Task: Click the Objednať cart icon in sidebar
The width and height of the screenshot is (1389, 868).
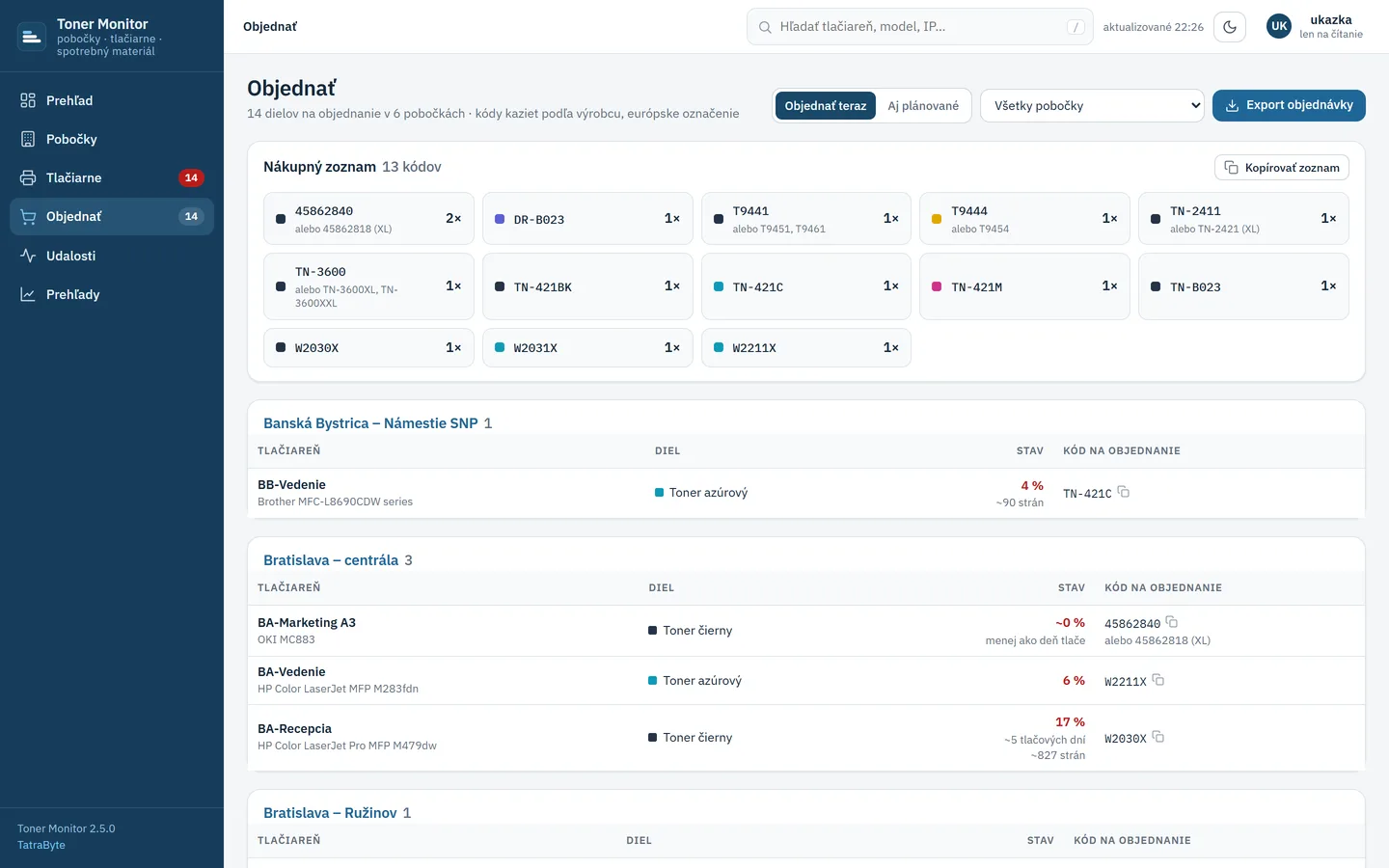Action: 28,217
